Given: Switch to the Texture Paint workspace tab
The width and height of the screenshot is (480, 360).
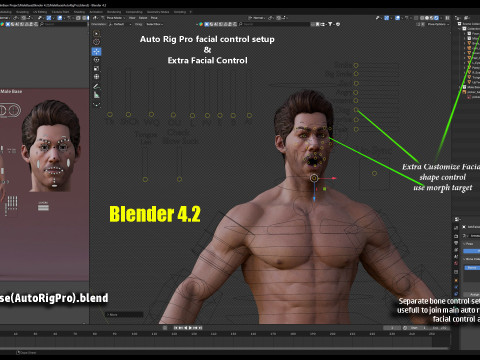Looking at the screenshot, I should click(60, 12).
